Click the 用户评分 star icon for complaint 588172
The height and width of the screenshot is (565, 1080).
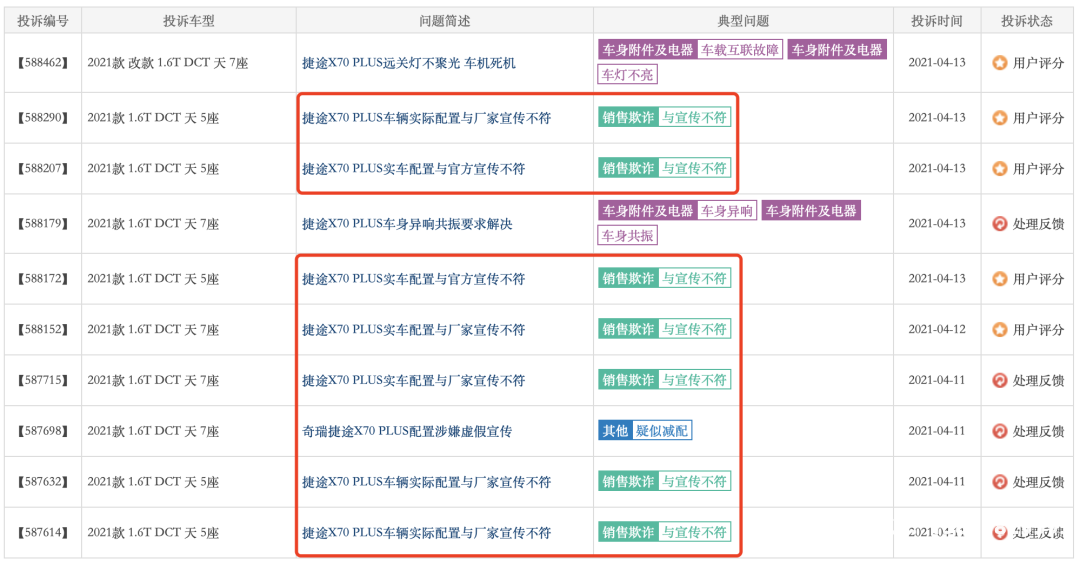click(x=999, y=279)
